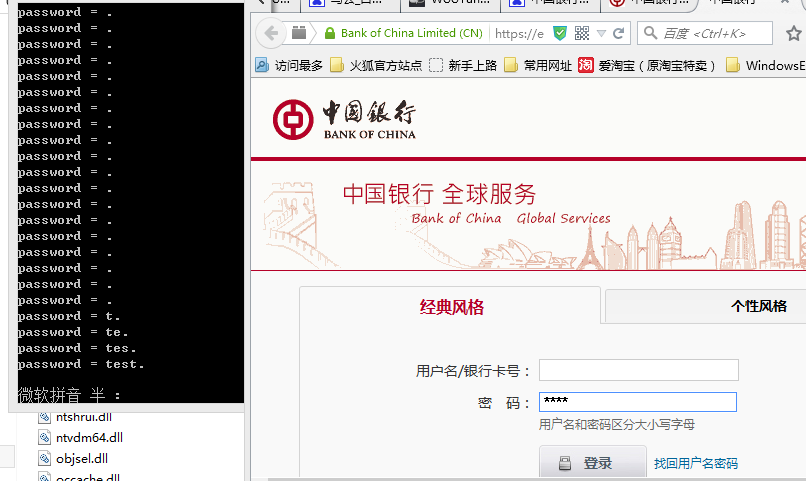Open the 火狐官方站点 bookmark folder
This screenshot has height=481, width=806.
point(376,65)
